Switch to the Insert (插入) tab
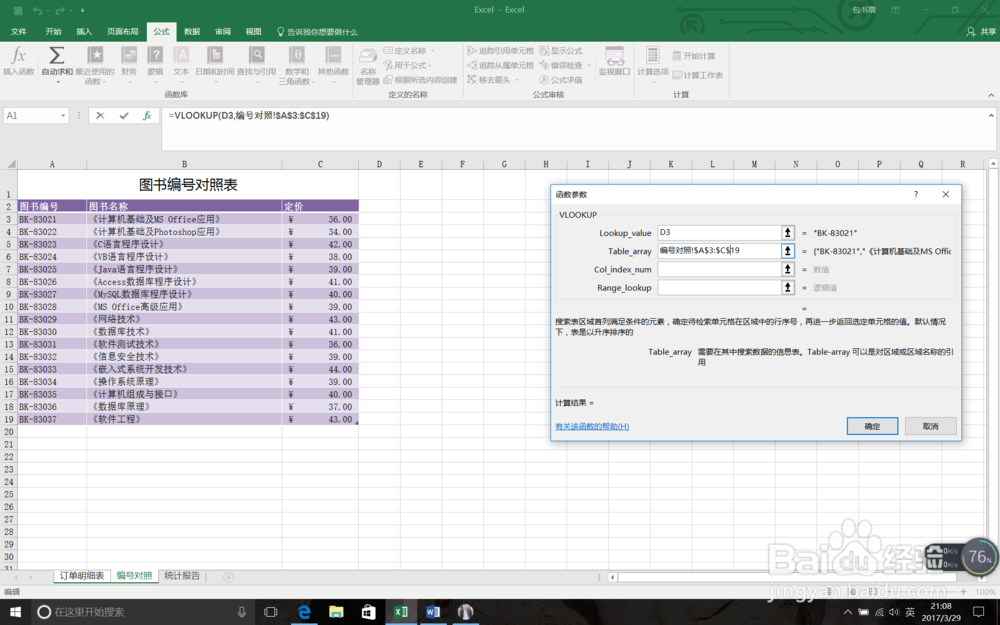 pyautogui.click(x=84, y=31)
